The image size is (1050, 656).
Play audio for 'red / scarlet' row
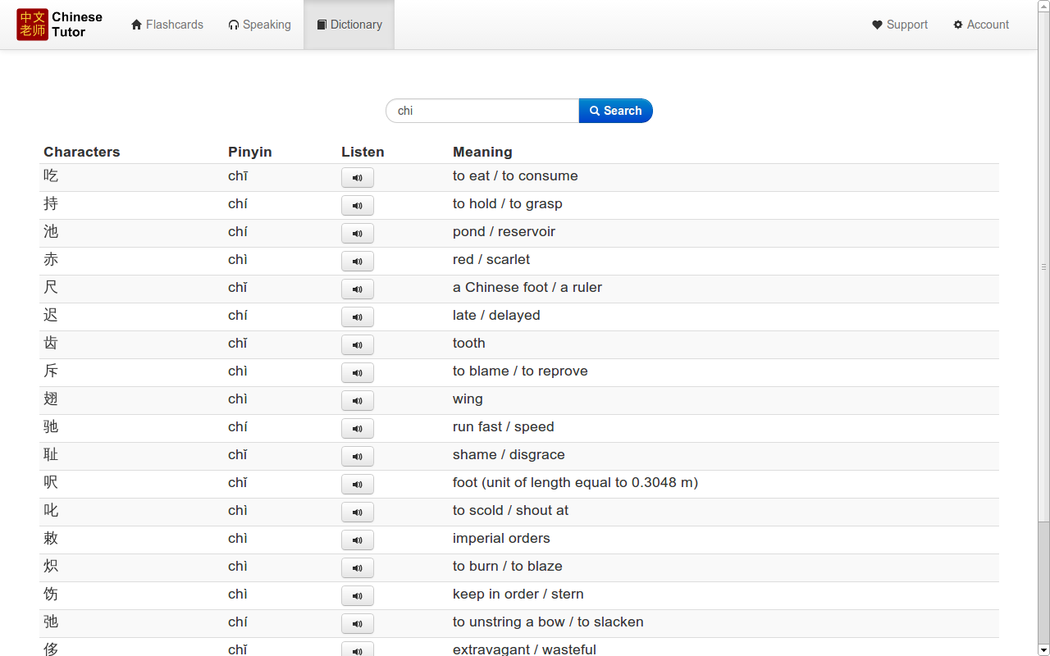point(357,261)
